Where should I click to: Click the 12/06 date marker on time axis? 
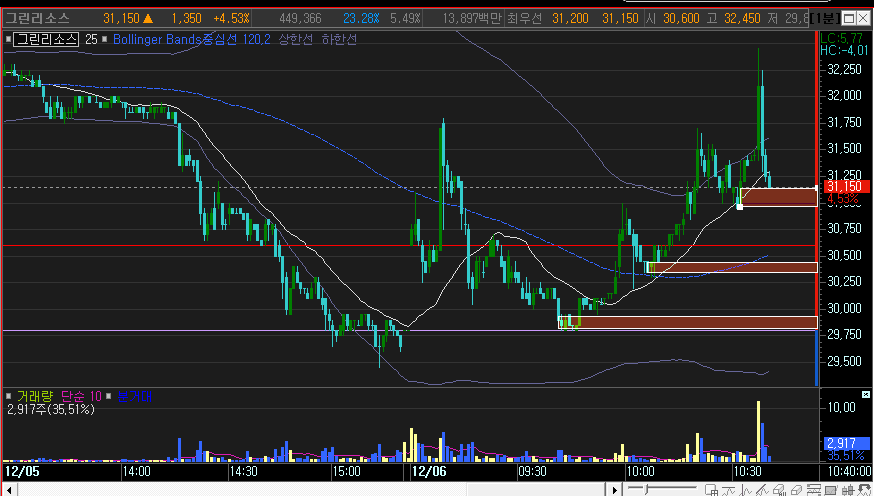click(x=429, y=471)
